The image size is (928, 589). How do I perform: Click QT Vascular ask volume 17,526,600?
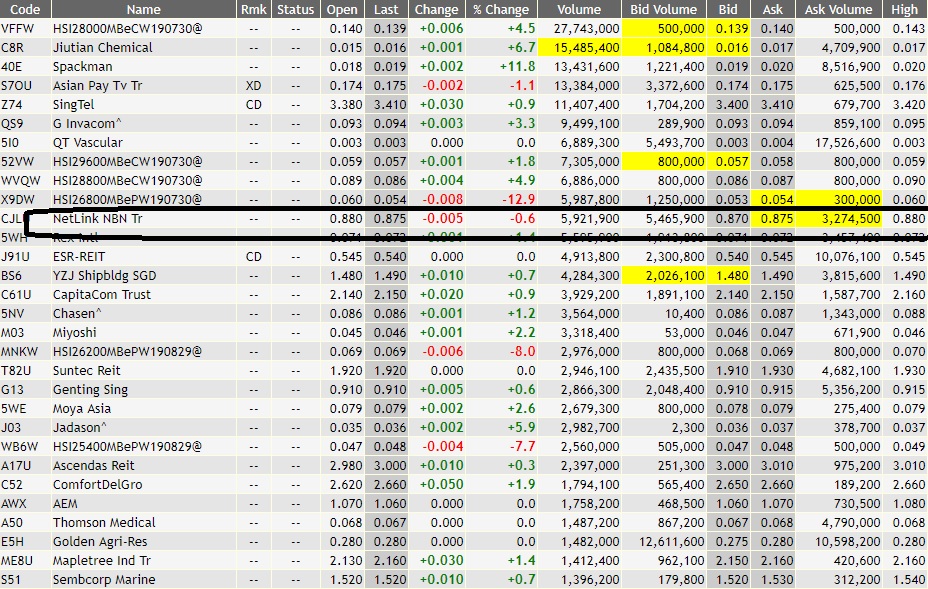pyautogui.click(x=848, y=143)
